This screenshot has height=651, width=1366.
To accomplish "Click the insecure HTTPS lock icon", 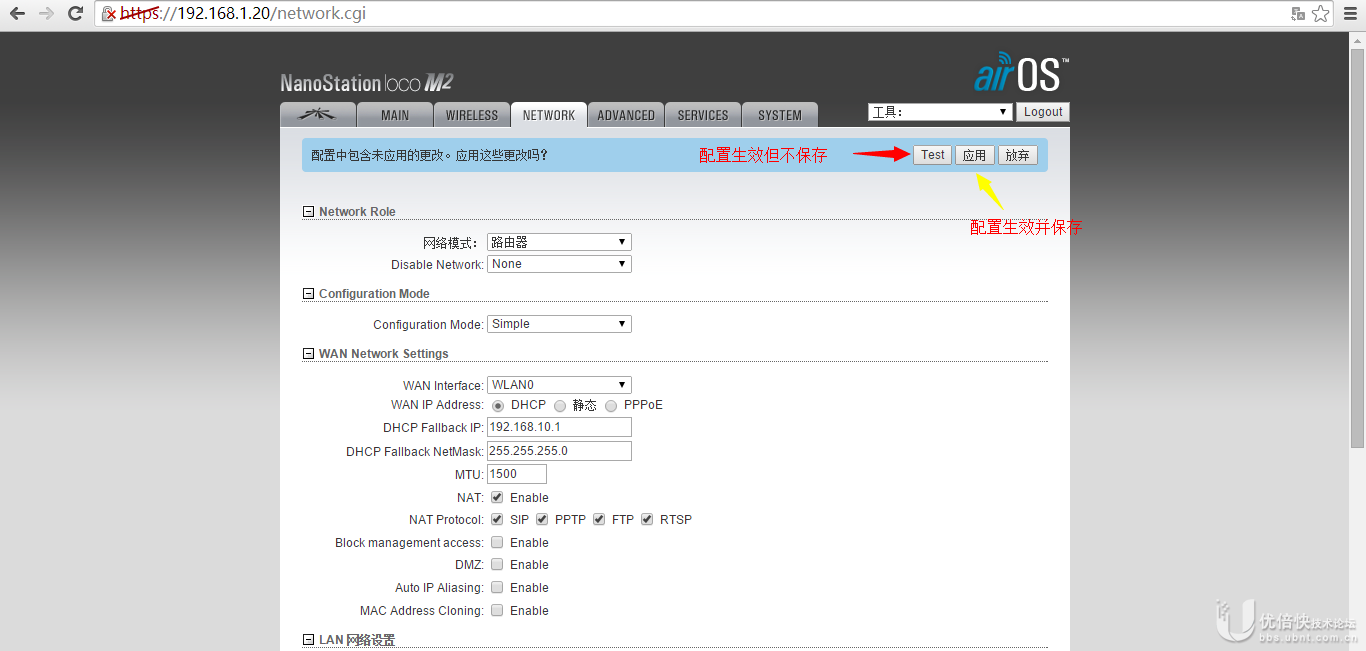I will click(109, 14).
